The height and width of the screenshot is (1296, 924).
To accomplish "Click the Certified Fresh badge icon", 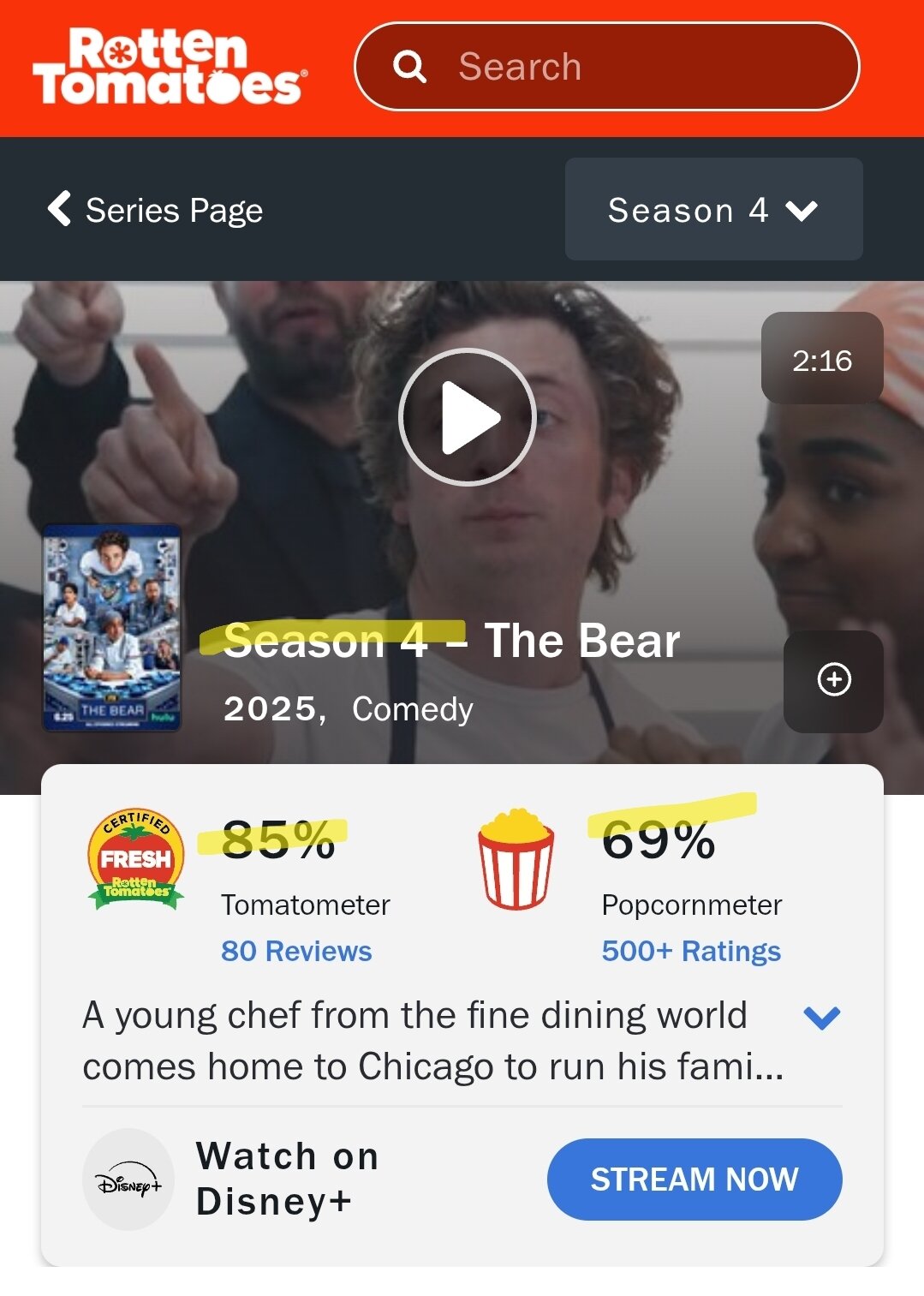I will pyautogui.click(x=135, y=858).
